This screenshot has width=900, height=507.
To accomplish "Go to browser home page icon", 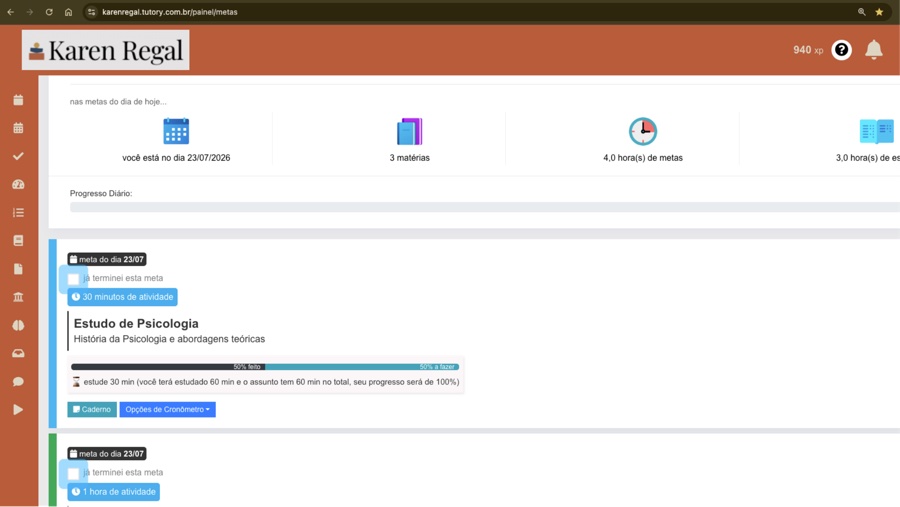I will coord(68,11).
